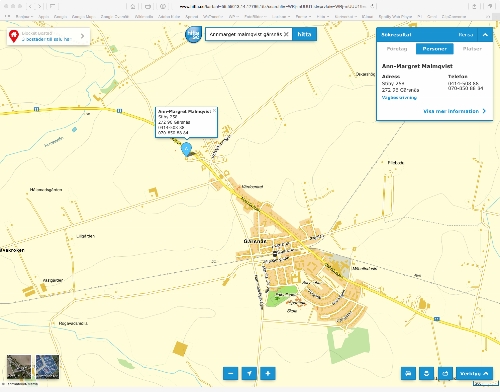Click the blue location pin on the map
The width and height of the screenshot is (500, 392).
(186, 149)
